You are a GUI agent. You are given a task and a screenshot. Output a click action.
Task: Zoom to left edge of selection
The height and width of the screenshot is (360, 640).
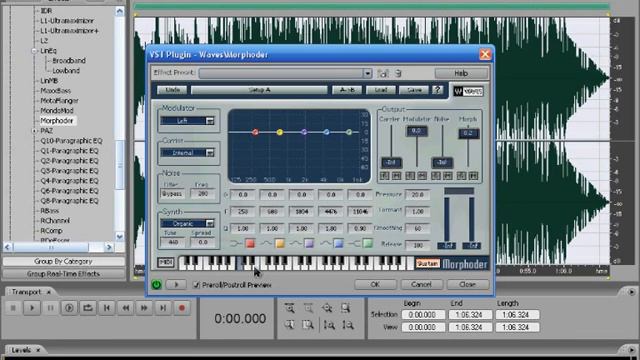pyautogui.click(x=289, y=325)
